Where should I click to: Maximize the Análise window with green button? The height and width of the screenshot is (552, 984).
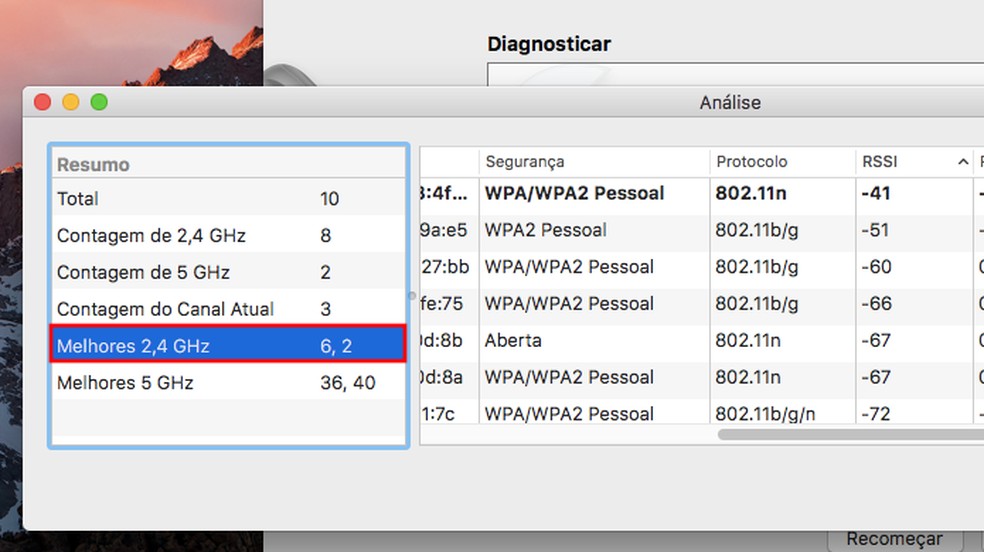point(99,102)
